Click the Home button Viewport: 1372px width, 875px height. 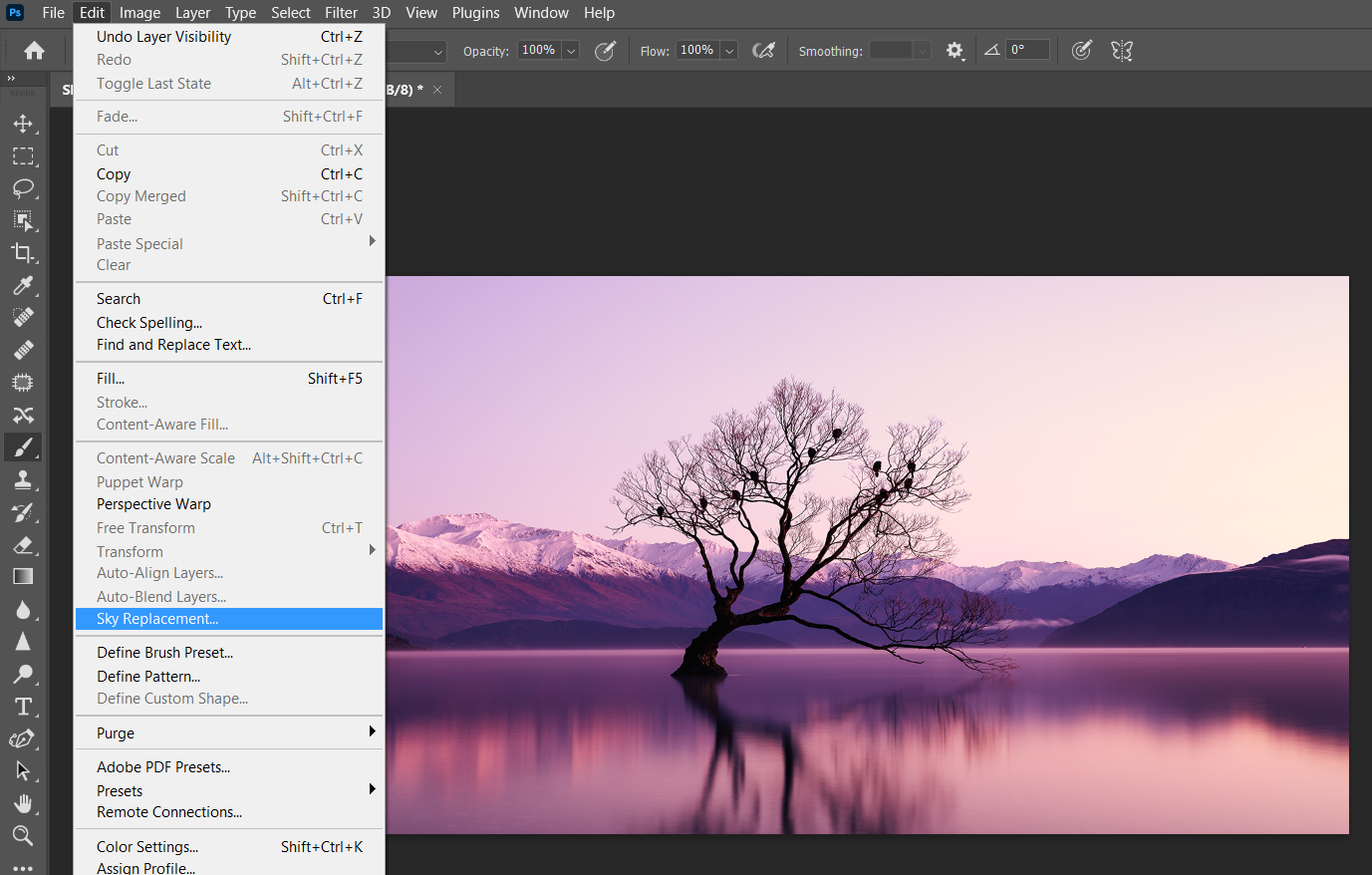[x=35, y=51]
